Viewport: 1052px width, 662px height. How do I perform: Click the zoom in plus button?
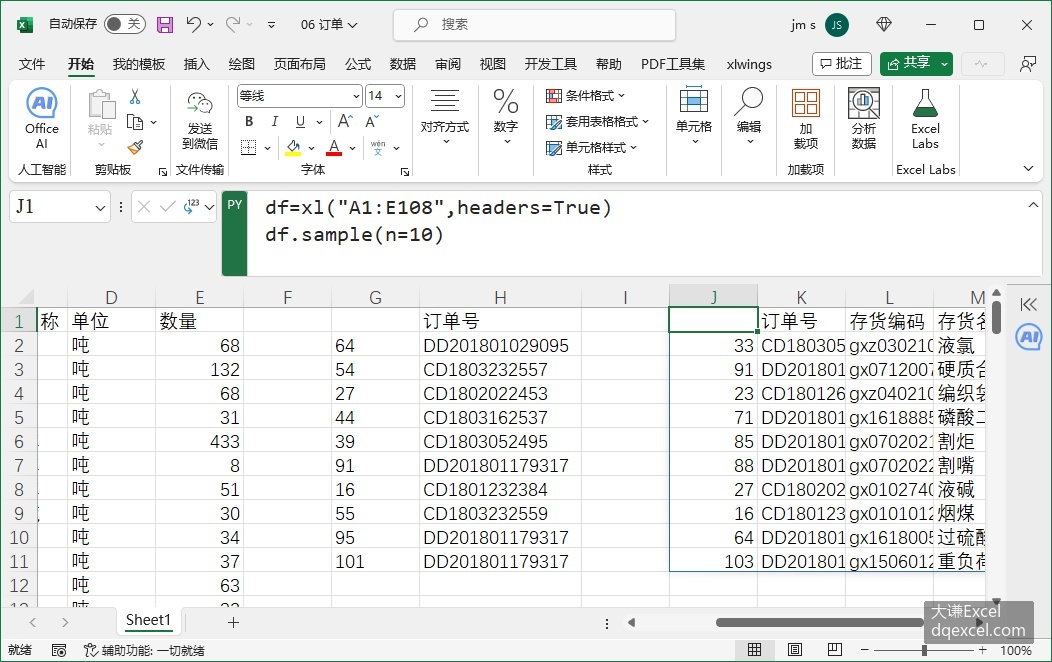click(982, 650)
